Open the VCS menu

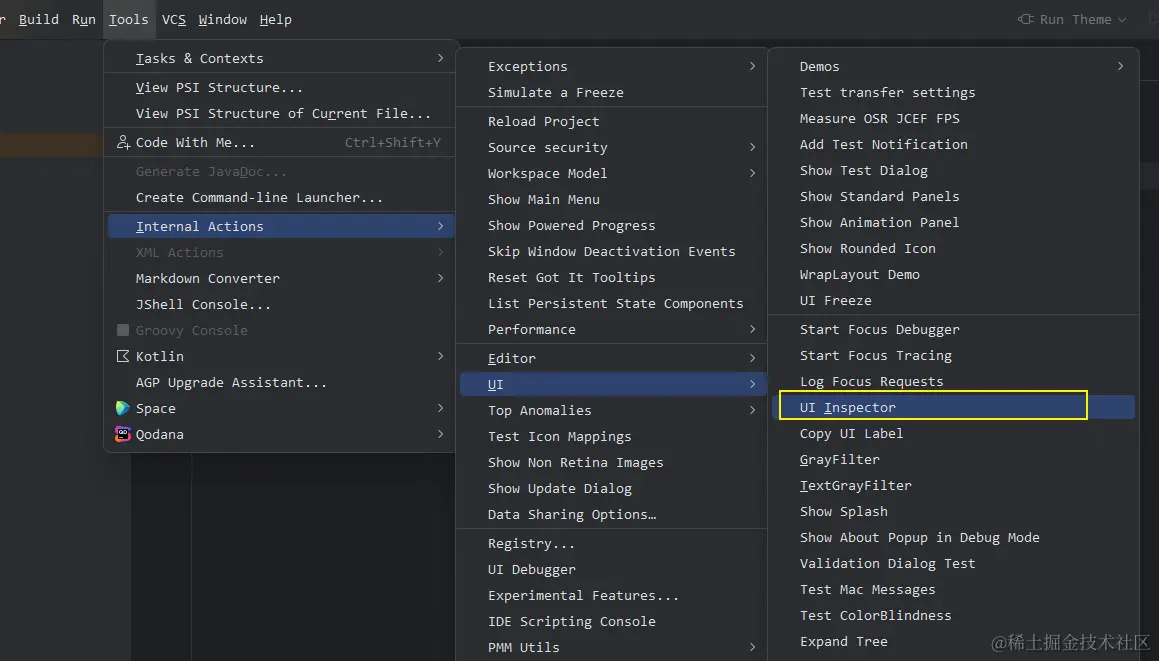point(174,20)
